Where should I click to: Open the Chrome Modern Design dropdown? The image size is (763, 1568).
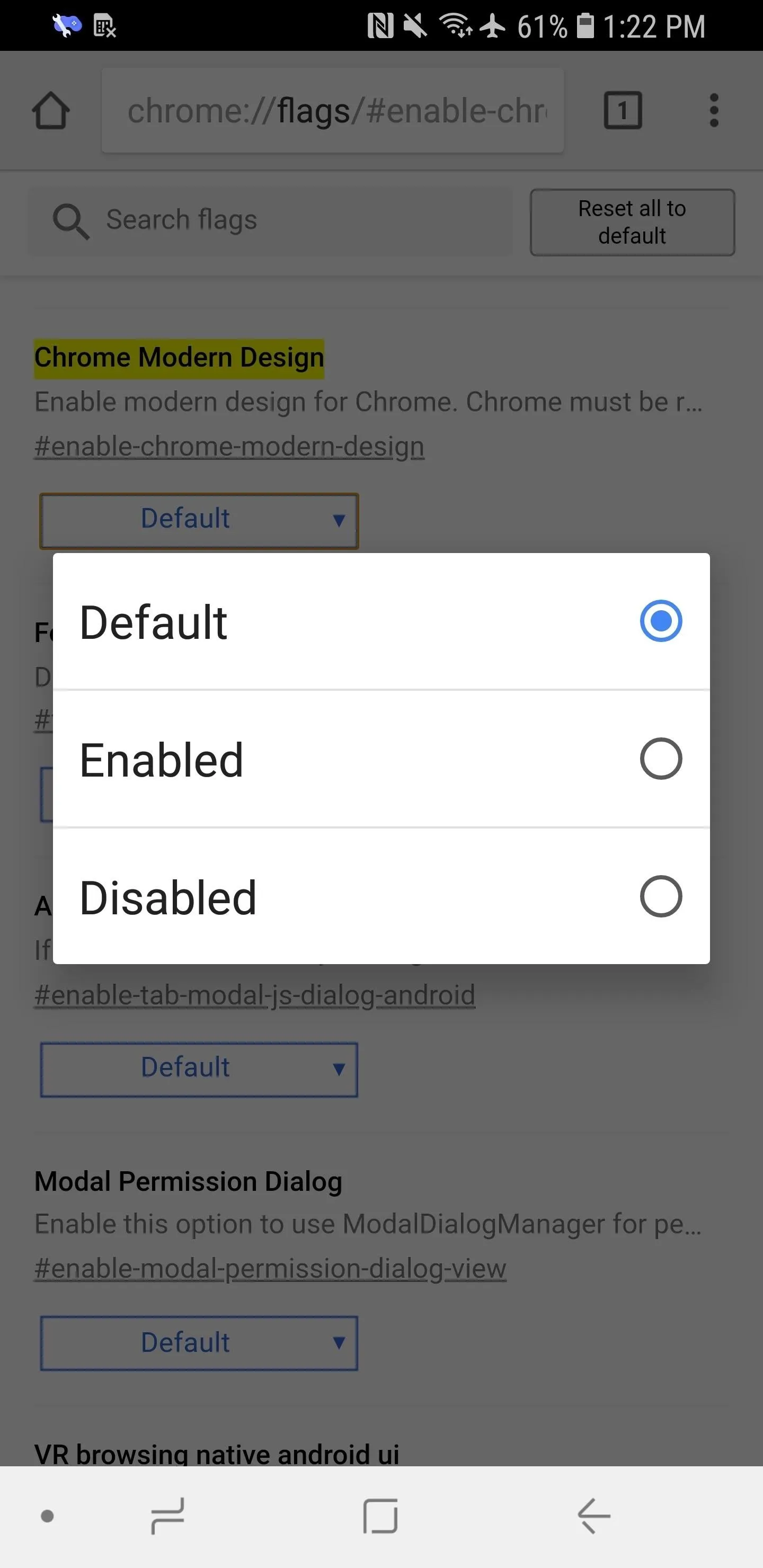[x=199, y=520]
